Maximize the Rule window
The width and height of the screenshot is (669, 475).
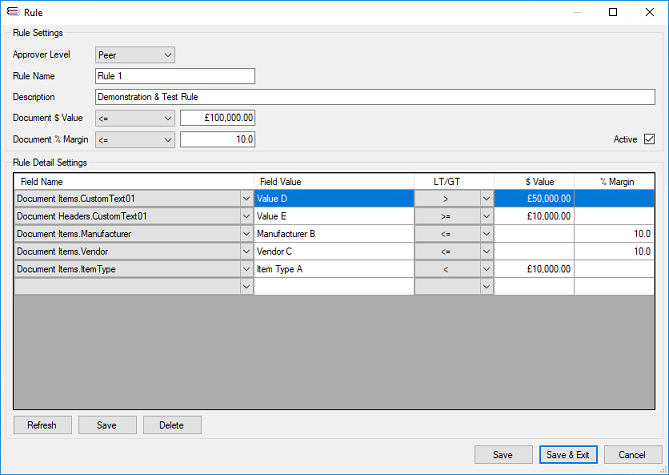coord(613,12)
